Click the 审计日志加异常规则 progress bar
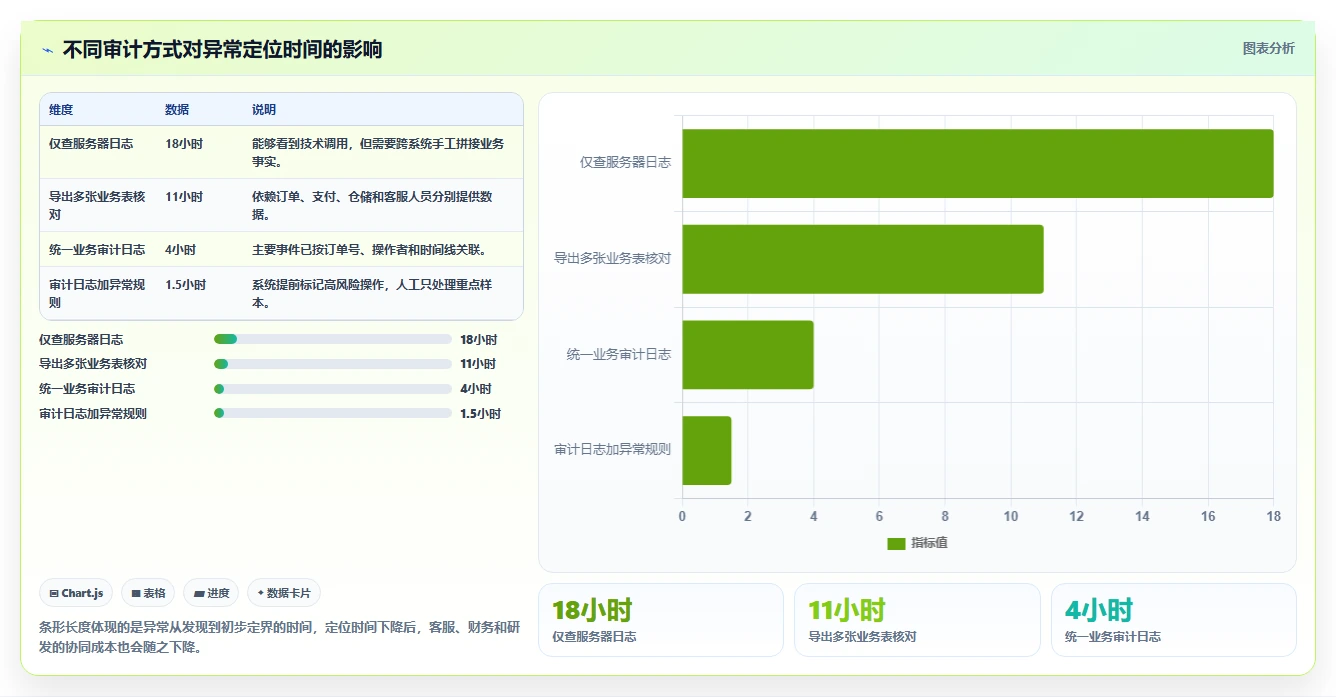The image size is (1336, 697). coord(333,413)
